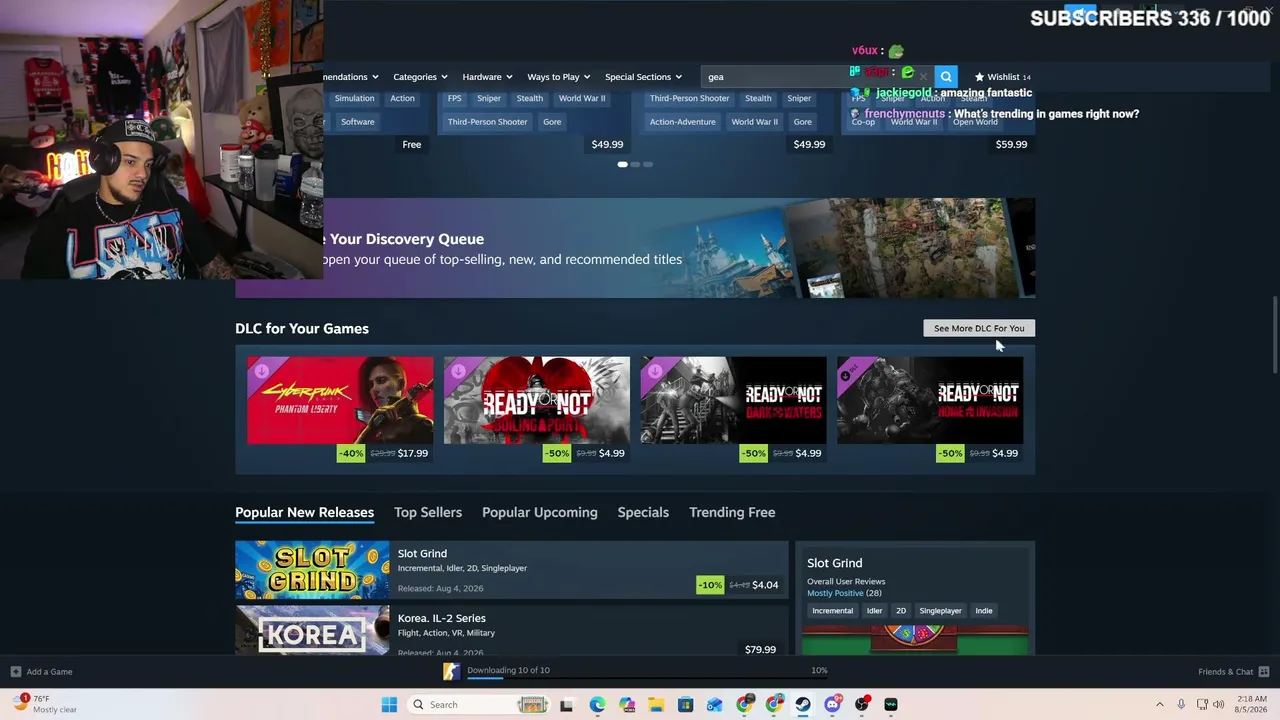The image size is (1280, 720).
Task: Open Discord from the taskbar
Action: [833, 705]
